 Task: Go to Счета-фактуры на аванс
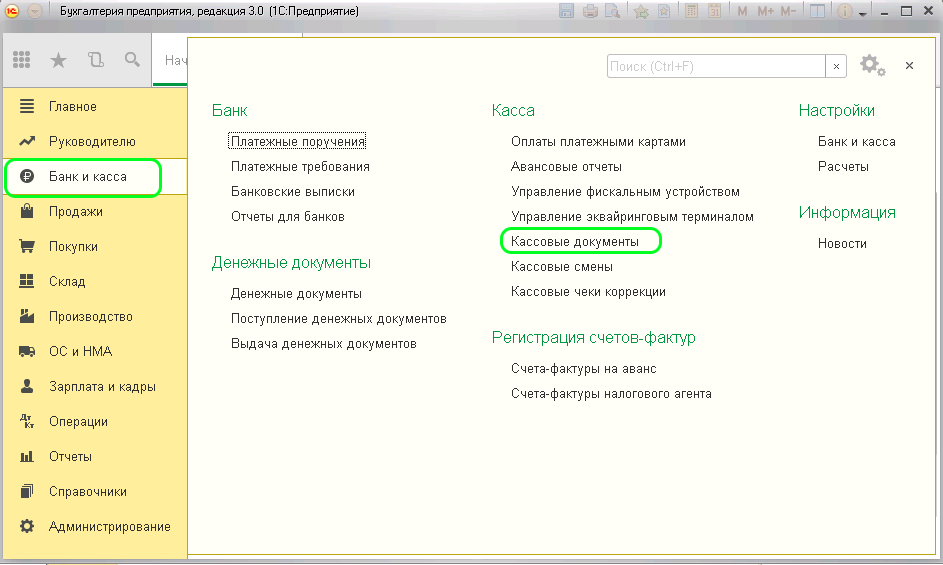tap(581, 369)
